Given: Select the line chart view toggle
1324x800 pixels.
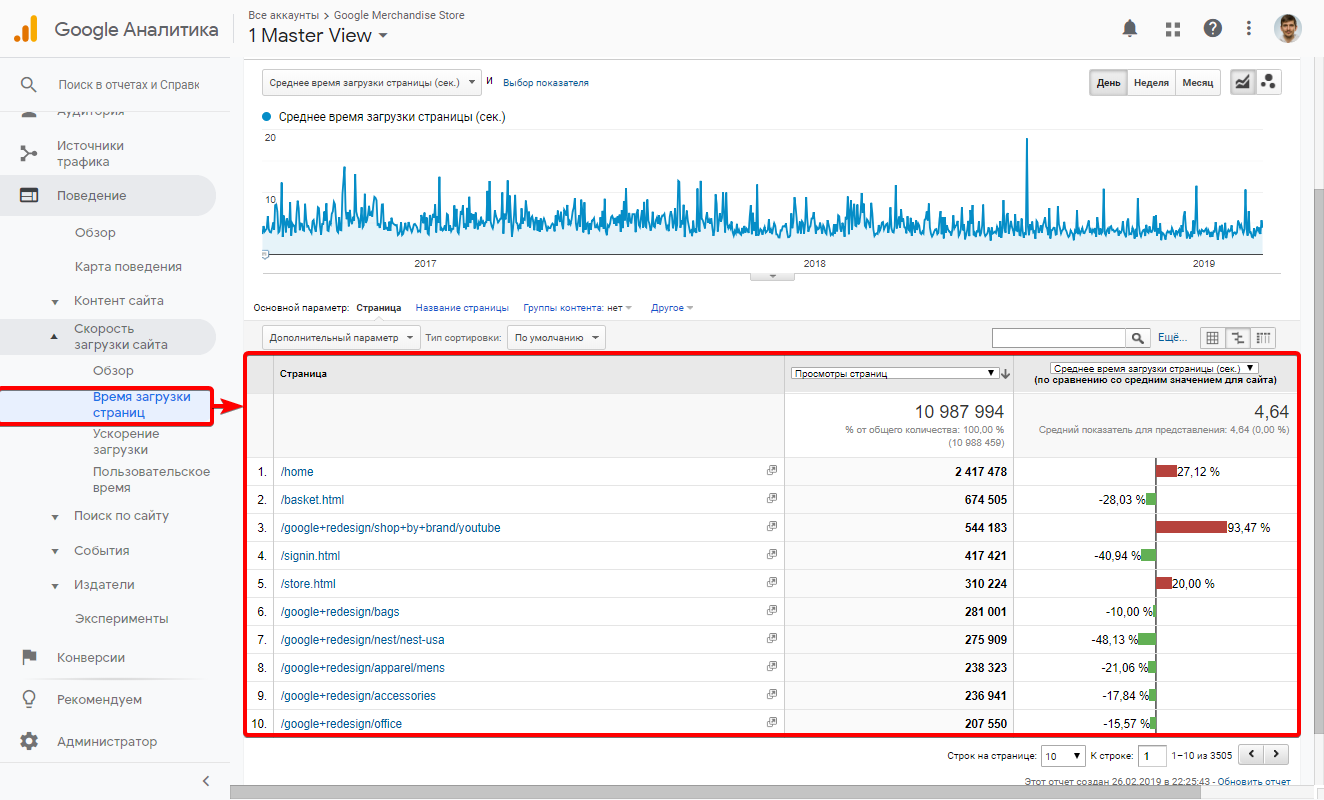Looking at the screenshot, I should (1242, 83).
